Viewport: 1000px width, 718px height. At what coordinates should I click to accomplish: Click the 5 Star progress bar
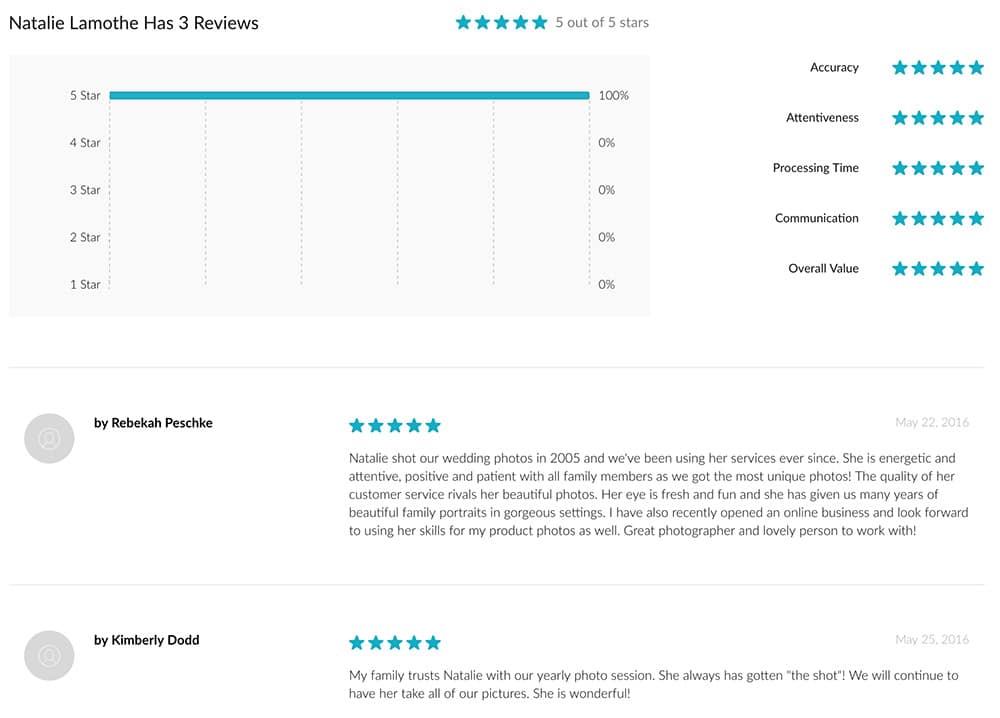[x=349, y=96]
